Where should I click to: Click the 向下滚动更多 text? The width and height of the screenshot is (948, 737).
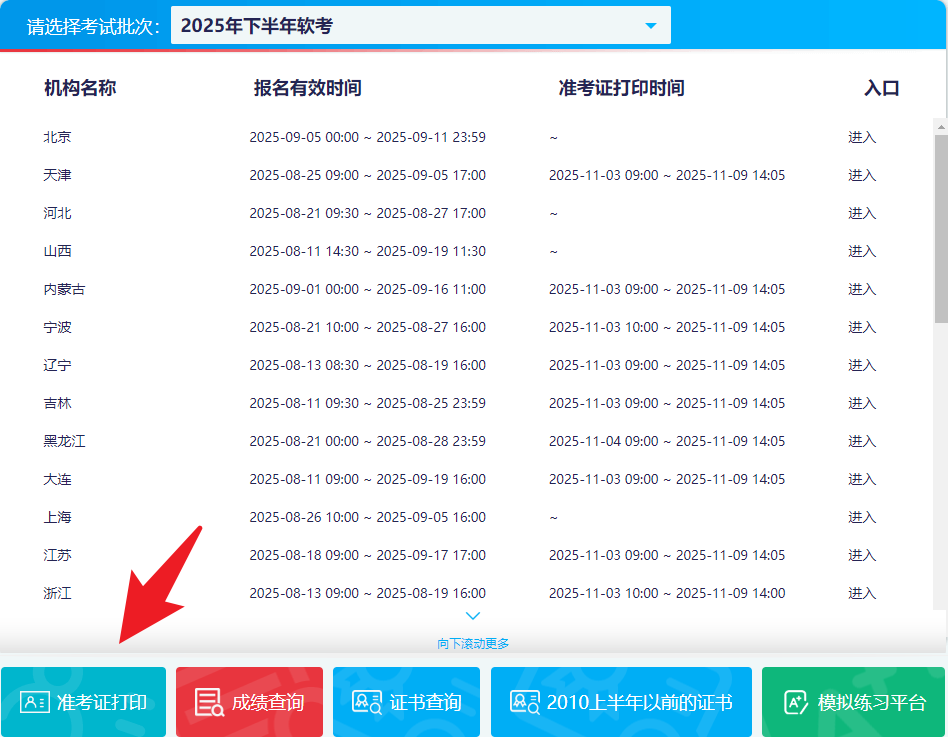pos(473,643)
